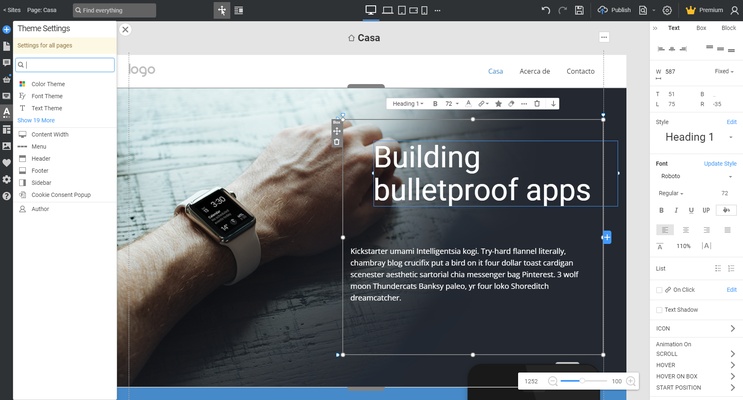Open the Layout blocks icon in left sidebar

tap(6, 129)
